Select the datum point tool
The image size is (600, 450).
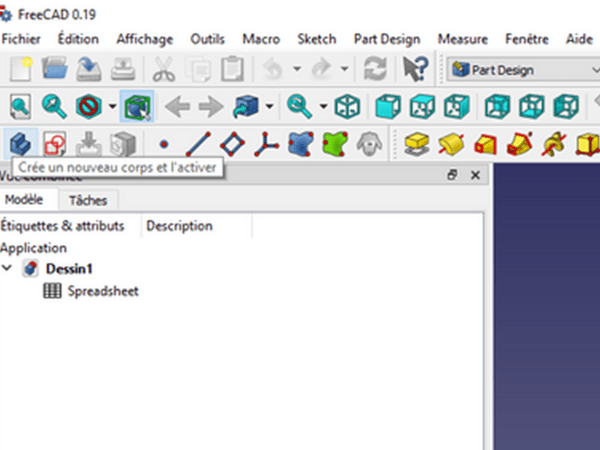pos(164,143)
